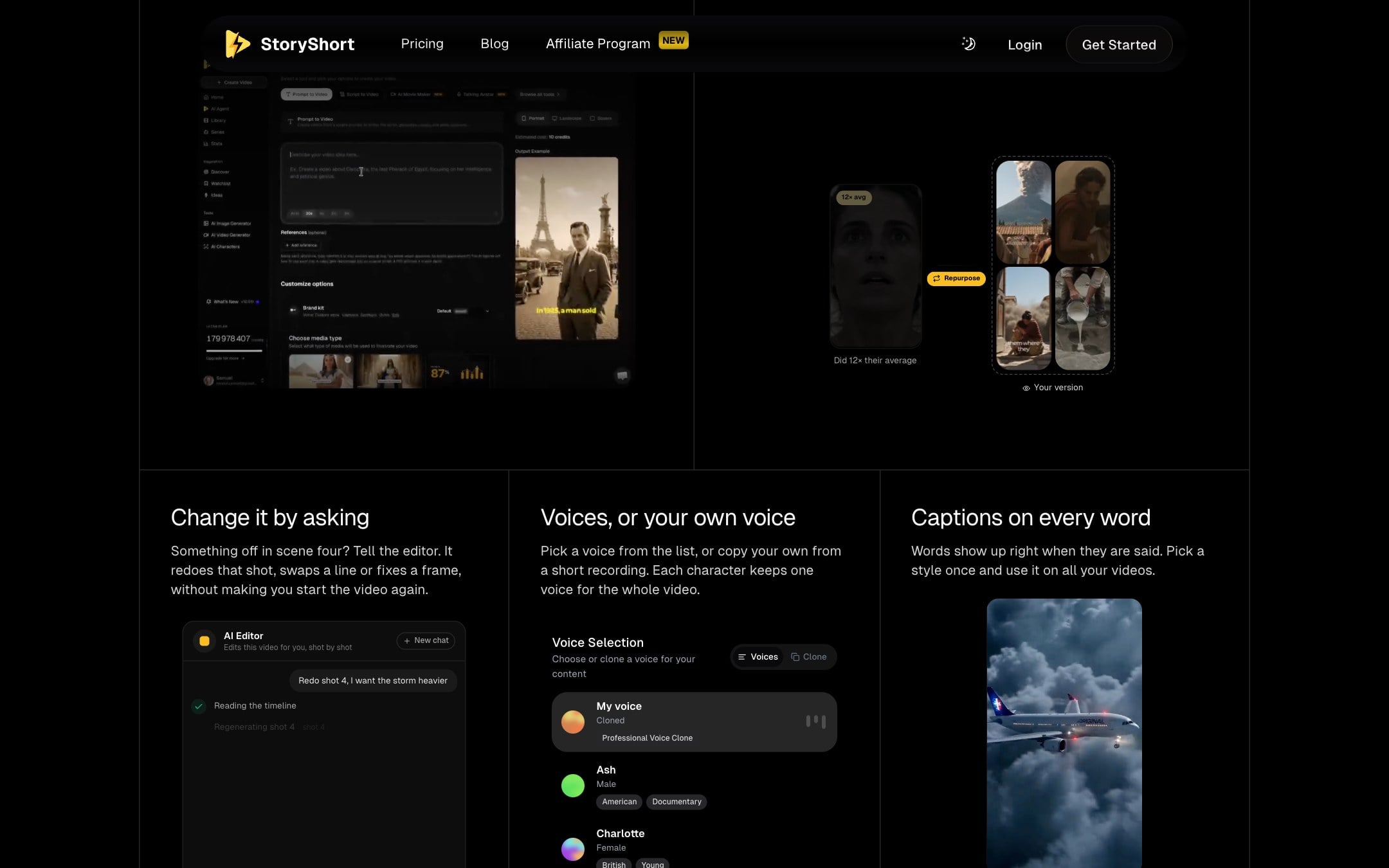Screen dimensions: 1389x868
Task: Open the Pricing page
Action: [x=422, y=44]
